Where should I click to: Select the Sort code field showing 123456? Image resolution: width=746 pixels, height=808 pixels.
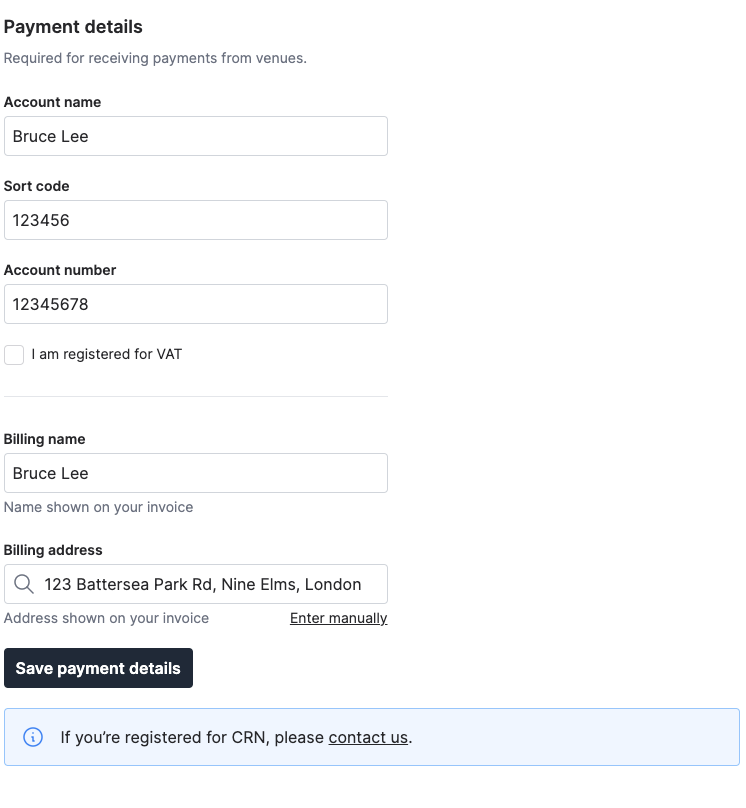pyautogui.click(x=196, y=220)
